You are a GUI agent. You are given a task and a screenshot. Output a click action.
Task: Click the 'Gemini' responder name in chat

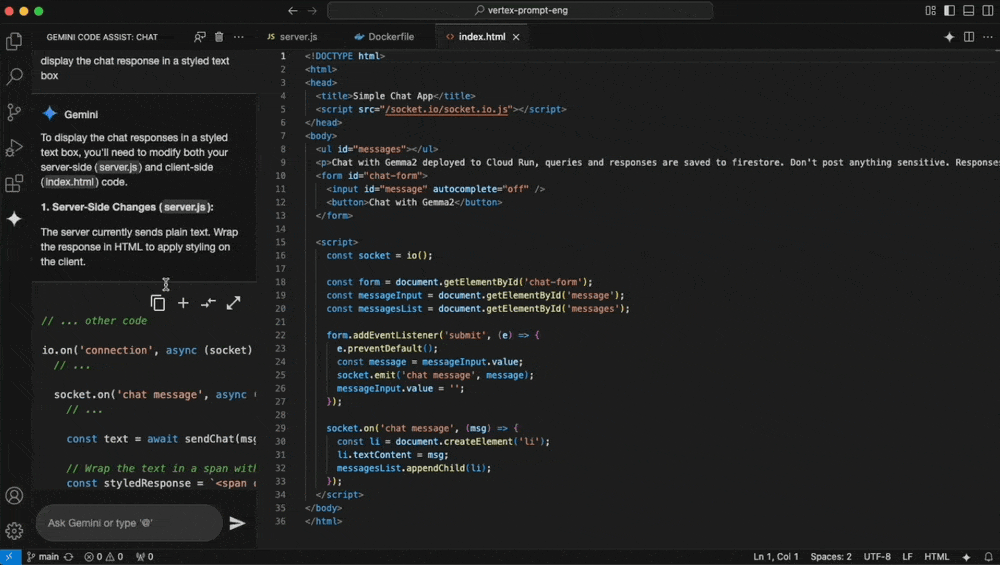[81, 115]
